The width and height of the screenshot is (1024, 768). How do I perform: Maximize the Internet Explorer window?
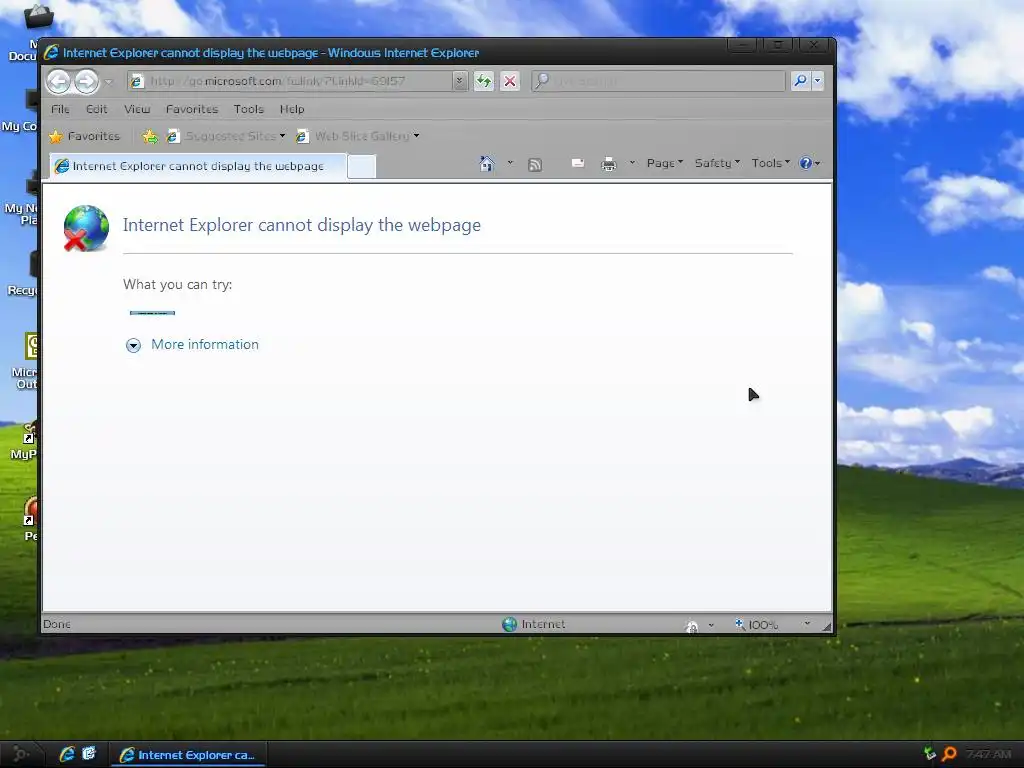click(777, 45)
